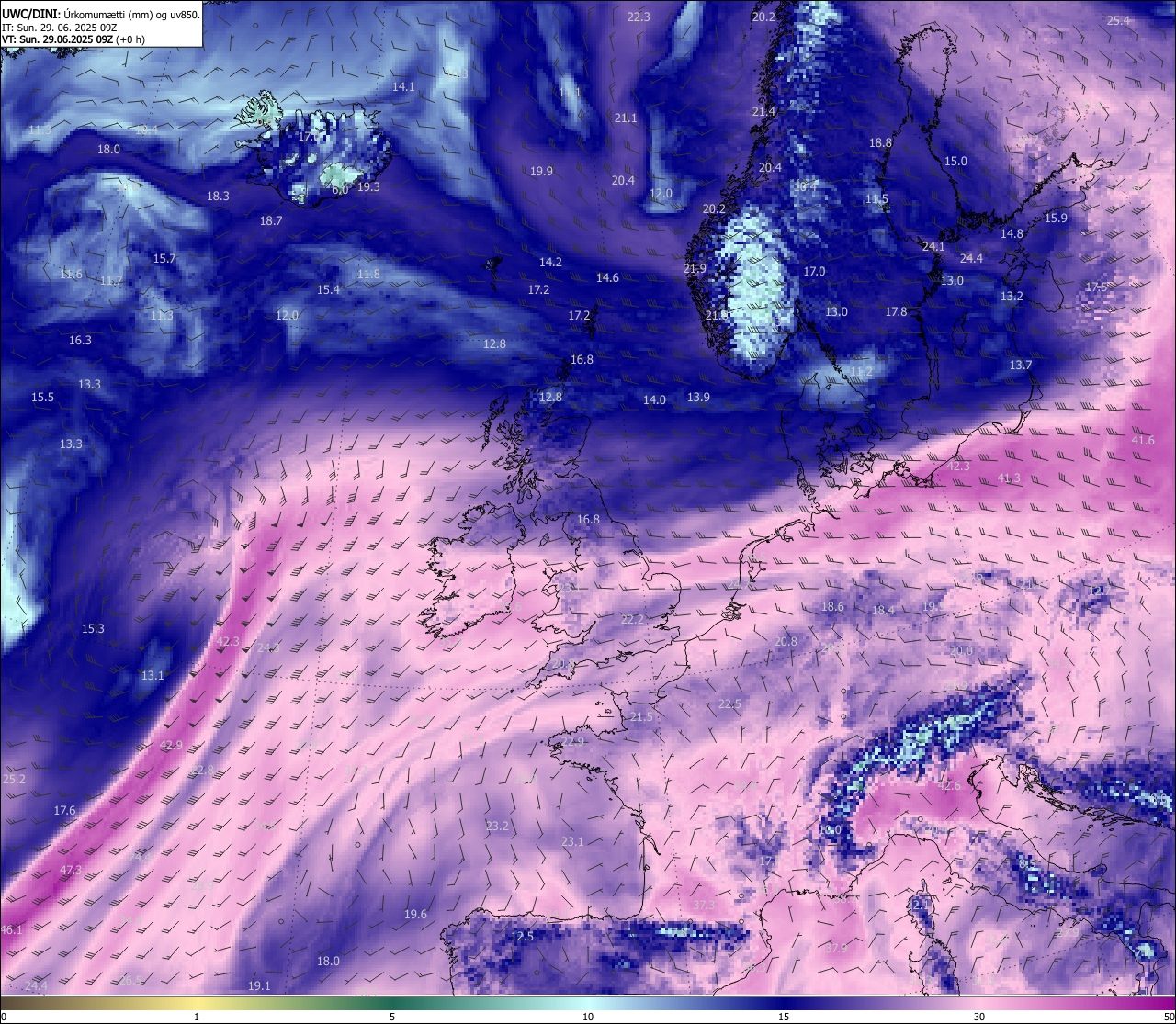1176x1024 pixels.
Task: Click the map value '21.4' over Norway
Action: click(763, 111)
